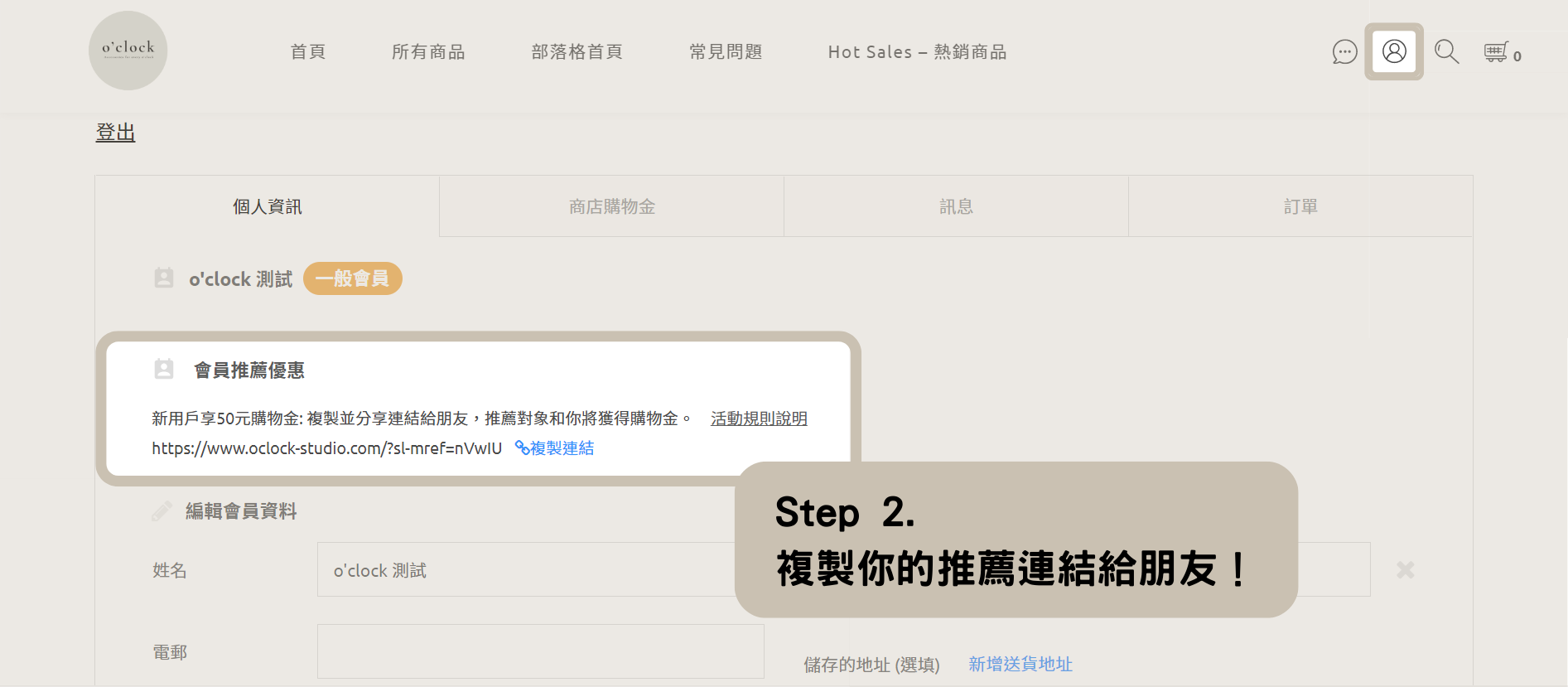Open 所有商品 menu item
Viewport: 1568px width, 687px height.
coord(428,52)
